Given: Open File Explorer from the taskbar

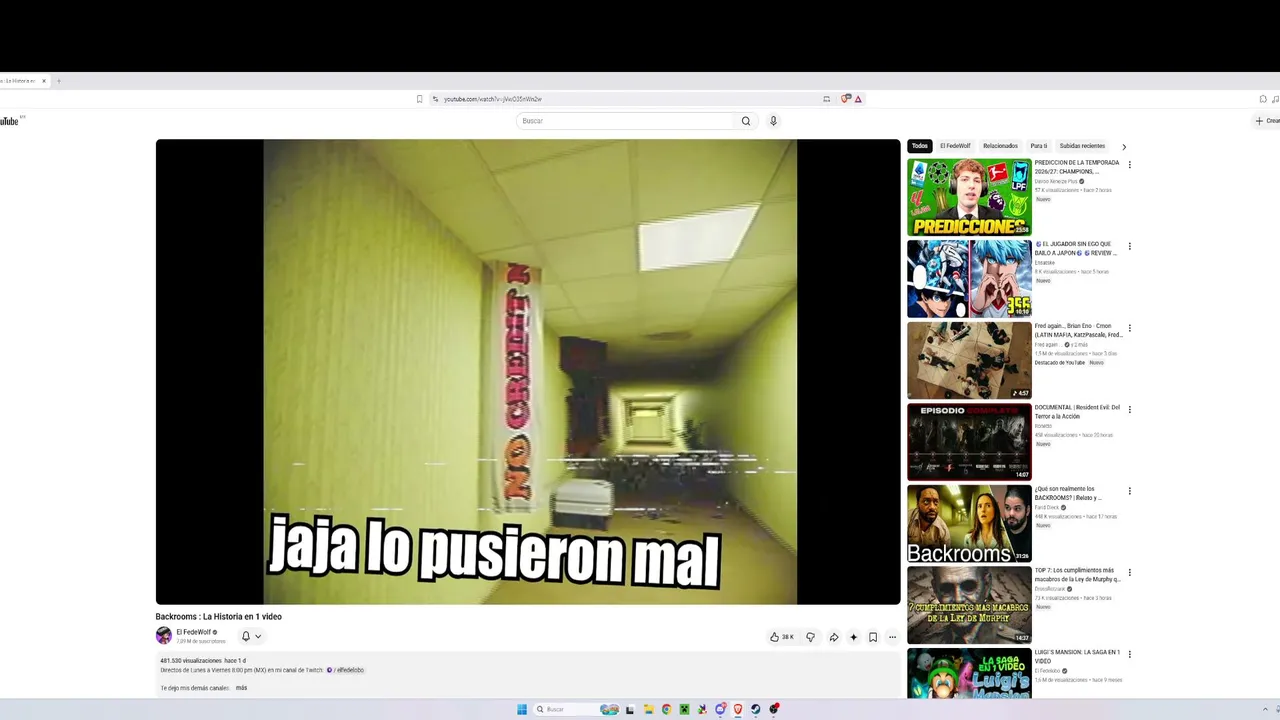Looking at the screenshot, I should [x=648, y=710].
